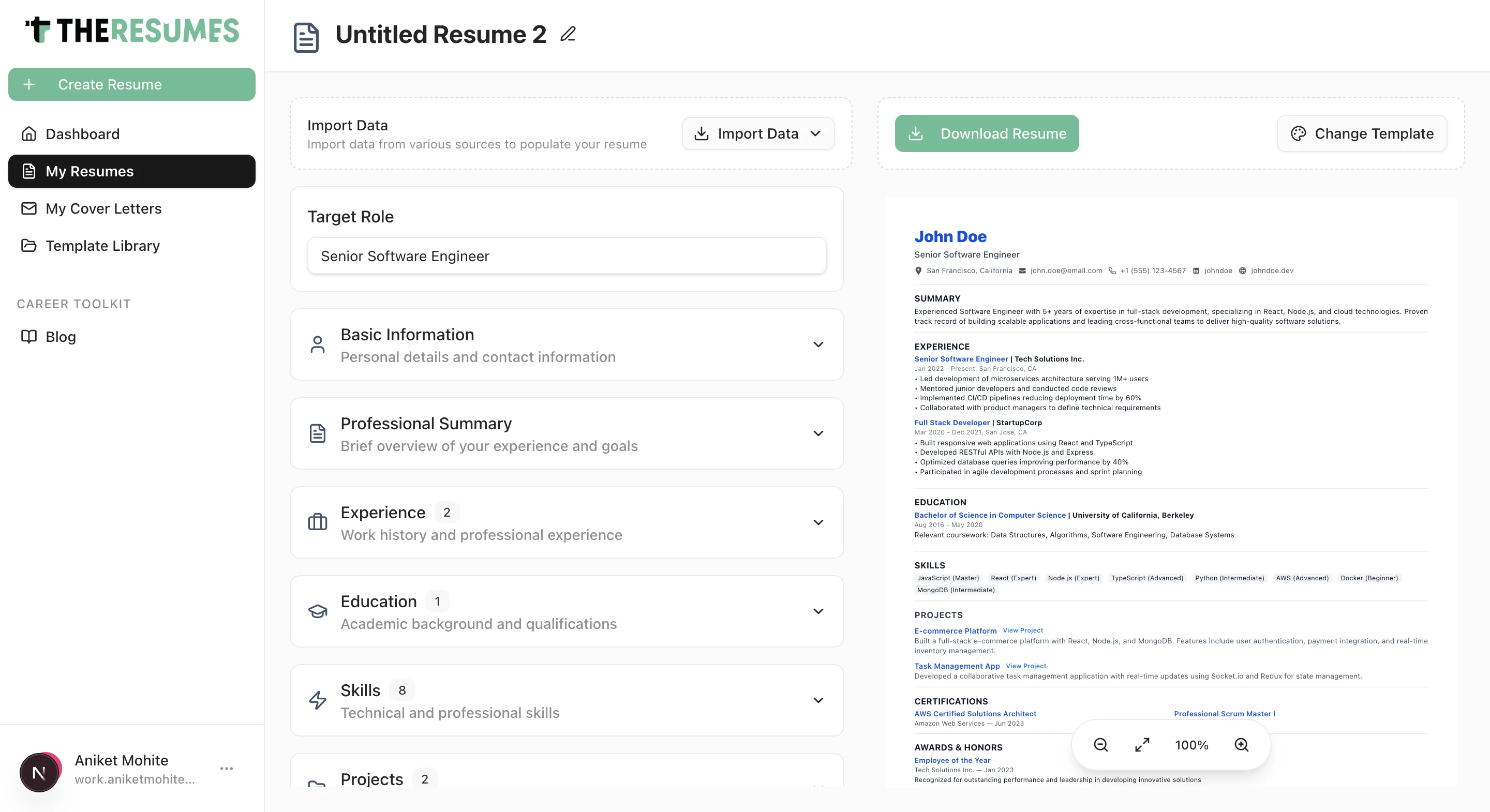Click the palette icon on Change Template

point(1298,133)
